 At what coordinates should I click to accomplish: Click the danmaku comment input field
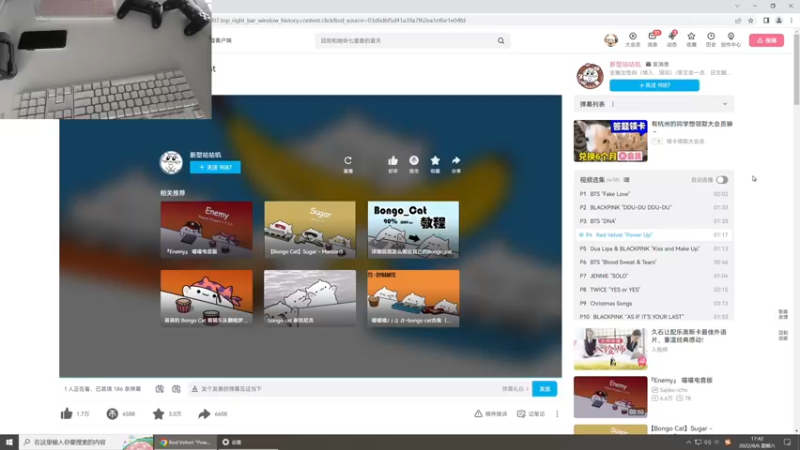pos(350,389)
